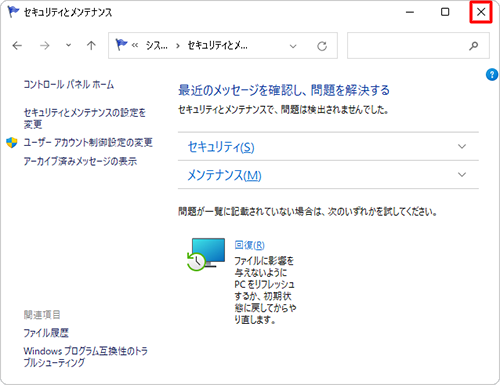Screen dimensions: 500x385
Task: Click the title bar flag icon
Action: pyautogui.click(x=13, y=12)
